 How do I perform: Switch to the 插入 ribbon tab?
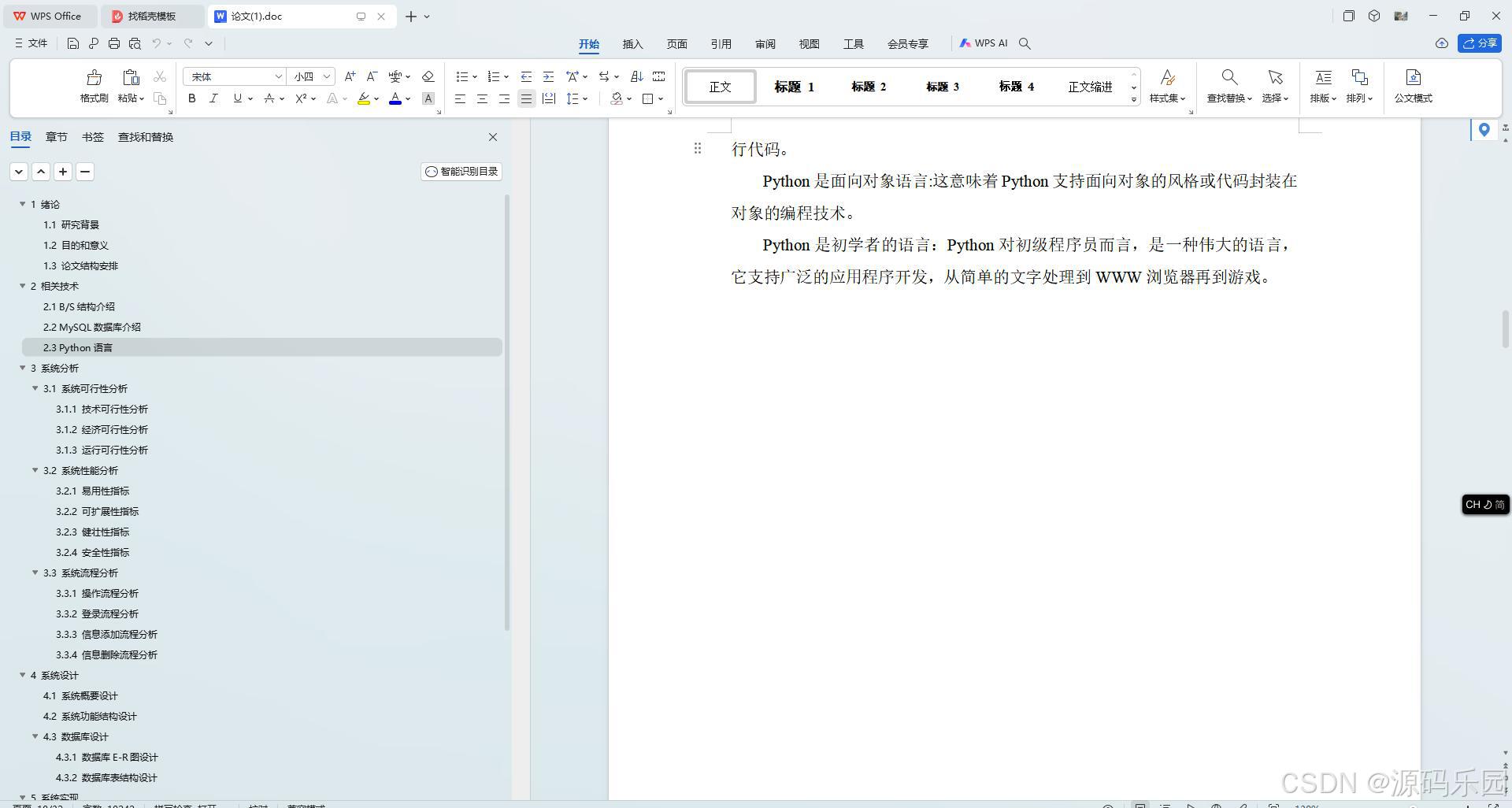(x=632, y=44)
